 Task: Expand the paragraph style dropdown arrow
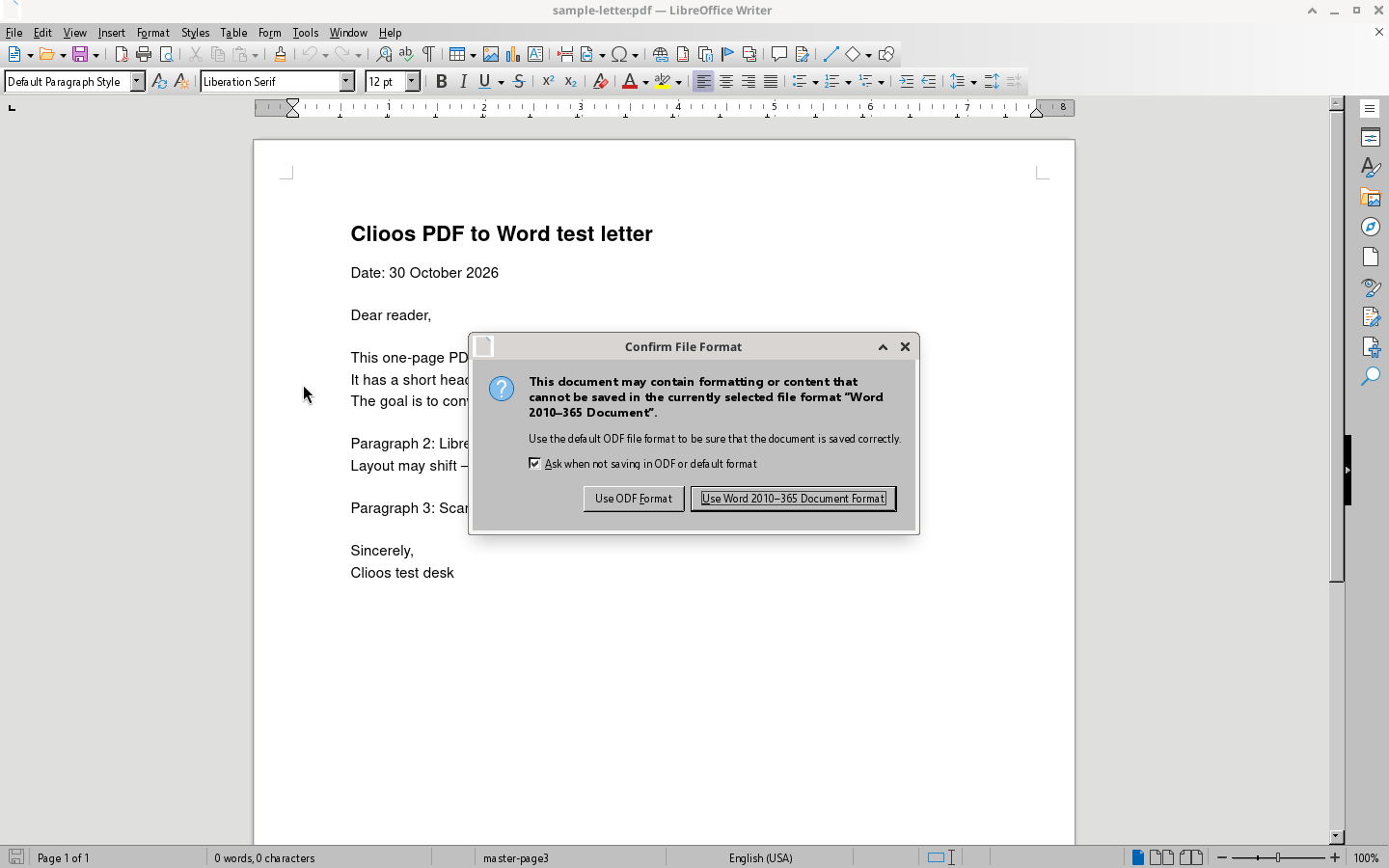[138, 82]
